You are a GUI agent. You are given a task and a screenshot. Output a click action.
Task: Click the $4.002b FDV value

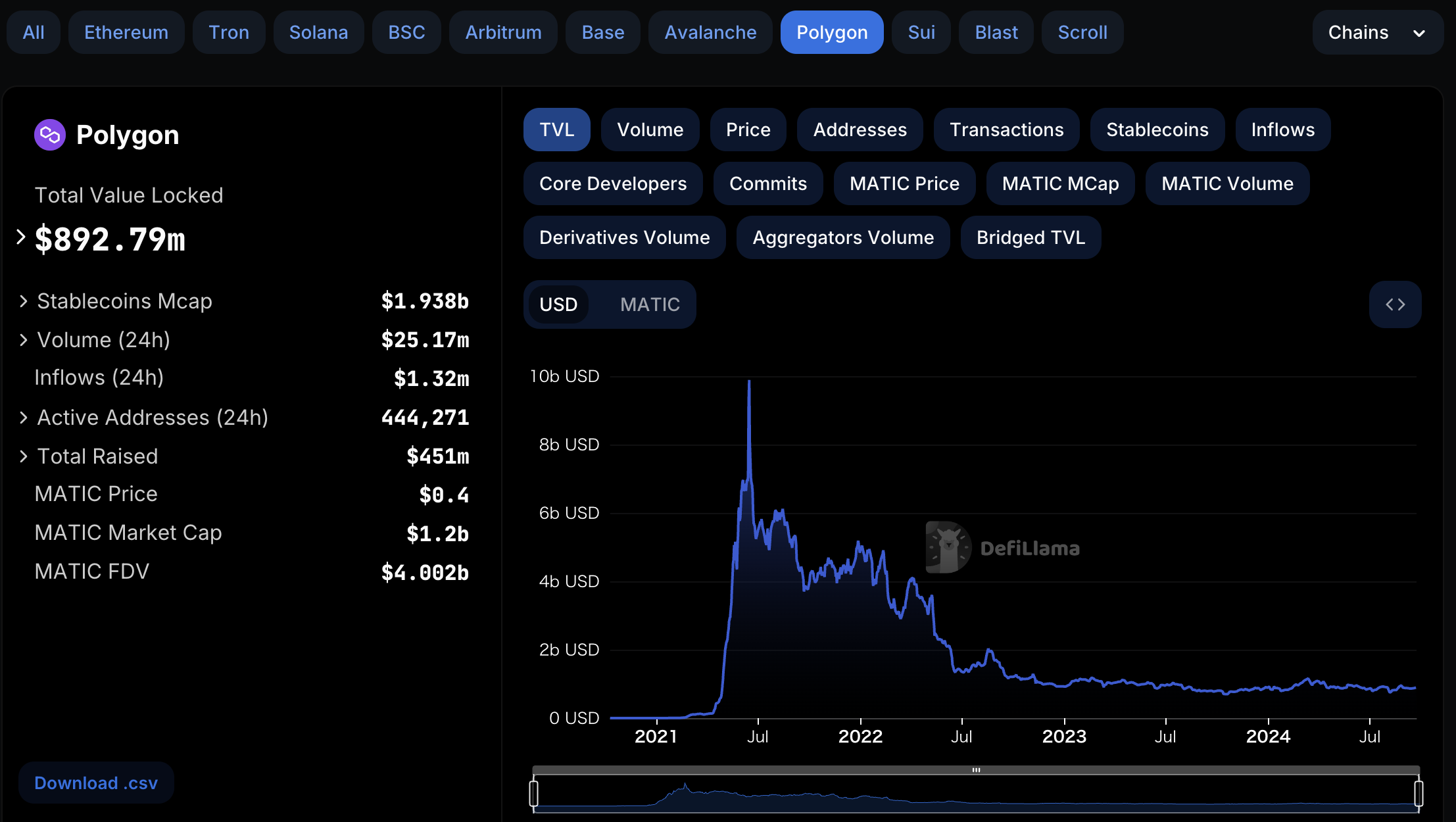pyautogui.click(x=425, y=573)
